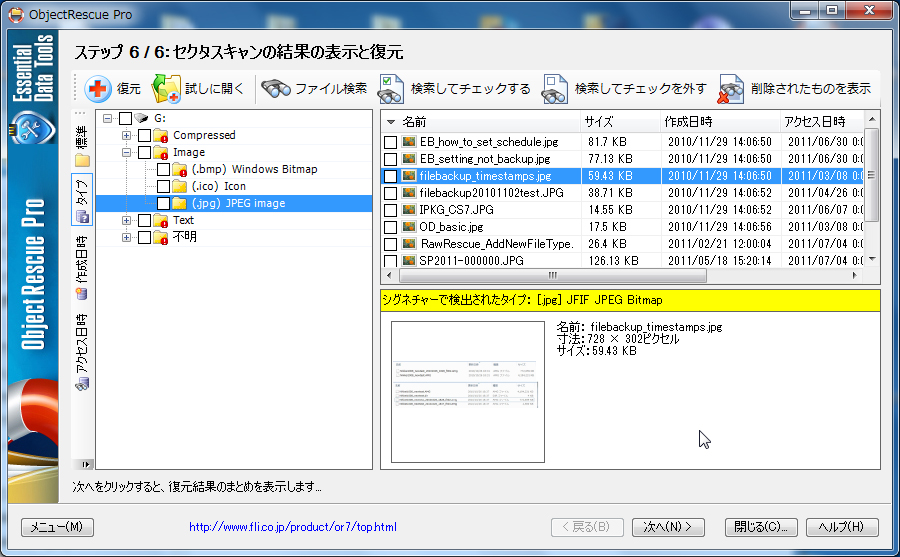The width and height of the screenshot is (900, 557).
Task: Tick the checkbox for EB_how_to_set_schedule.jpg
Action: (390, 142)
